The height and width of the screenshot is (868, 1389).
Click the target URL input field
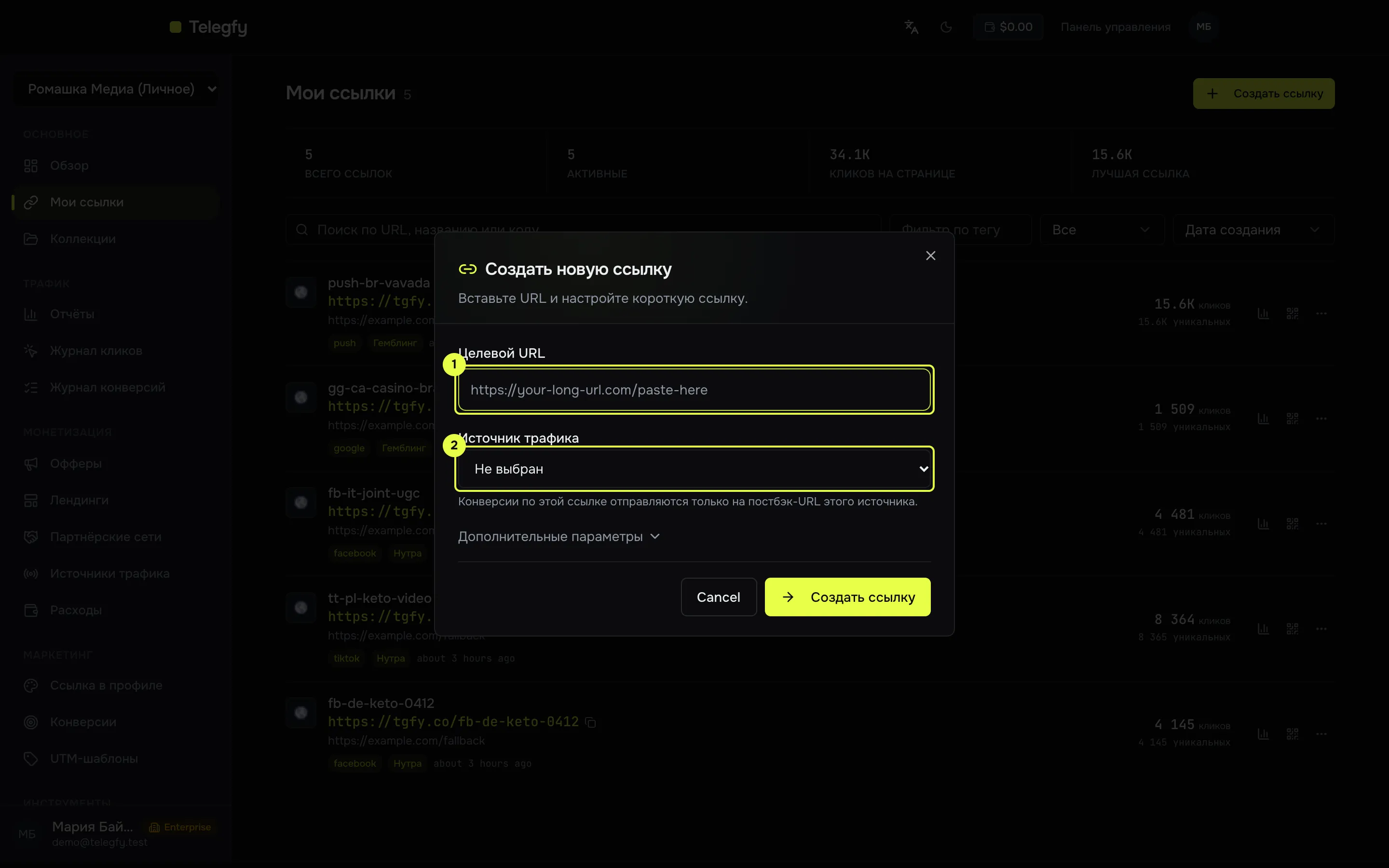[694, 390]
